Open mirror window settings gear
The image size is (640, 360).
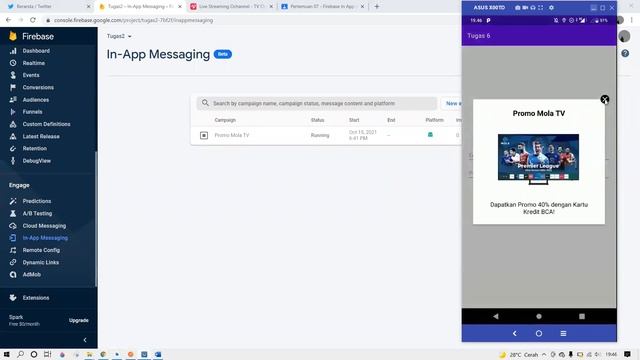tap(551, 8)
